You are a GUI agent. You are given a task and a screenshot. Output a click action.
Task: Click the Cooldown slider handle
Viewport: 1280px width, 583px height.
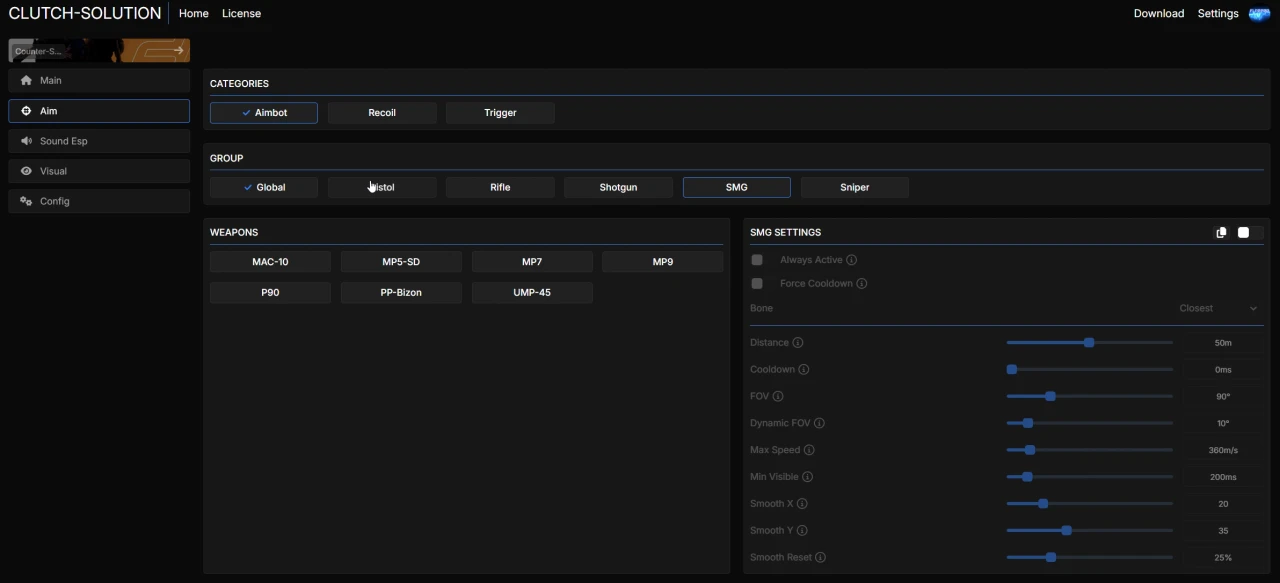1012,370
